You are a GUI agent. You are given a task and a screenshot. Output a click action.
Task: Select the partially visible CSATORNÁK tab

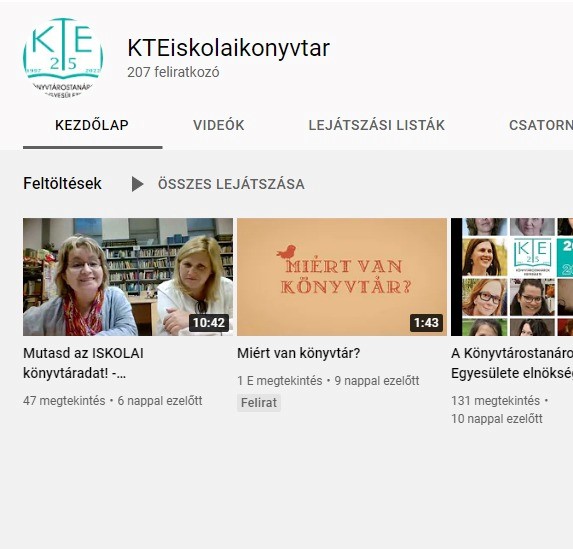coord(541,125)
